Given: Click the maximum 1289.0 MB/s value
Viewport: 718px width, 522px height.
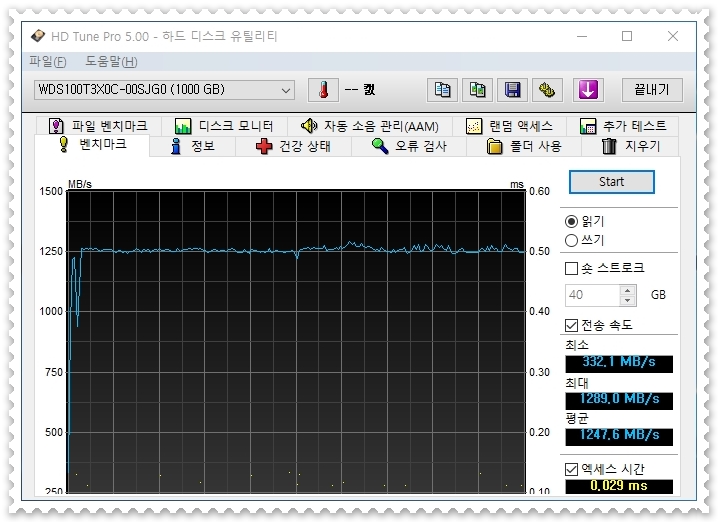Looking at the screenshot, I should pyautogui.click(x=619, y=400).
